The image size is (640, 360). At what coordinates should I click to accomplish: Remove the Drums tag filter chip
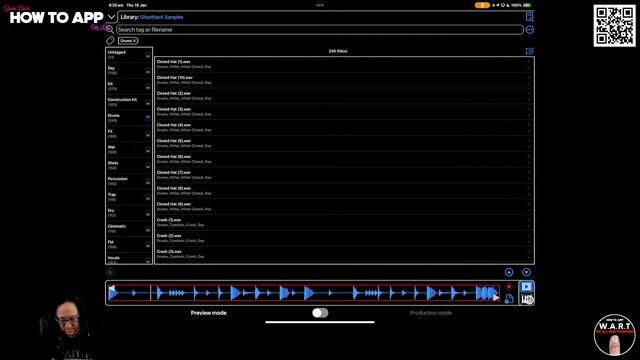tap(128, 41)
